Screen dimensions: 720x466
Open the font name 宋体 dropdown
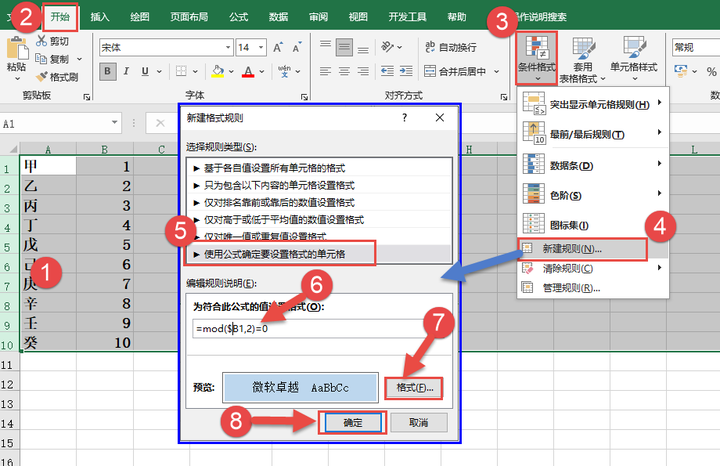228,47
